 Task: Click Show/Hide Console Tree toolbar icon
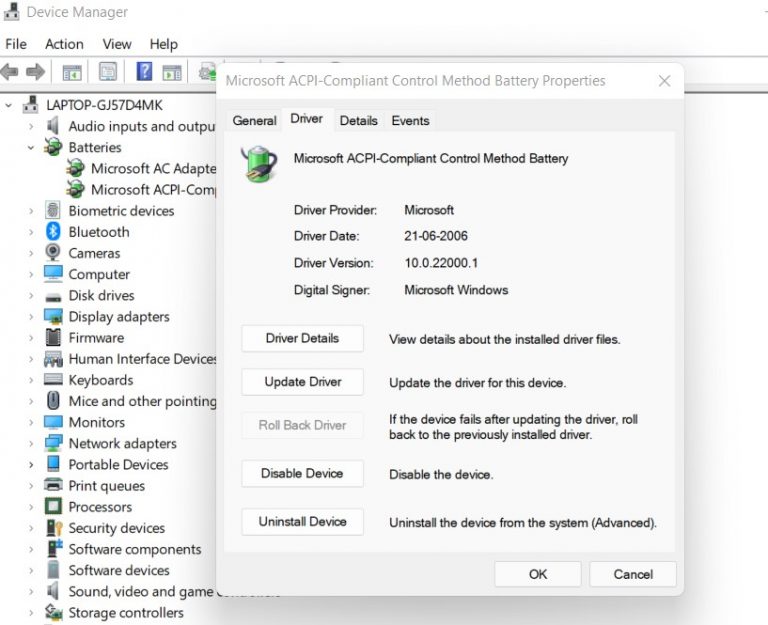72,73
